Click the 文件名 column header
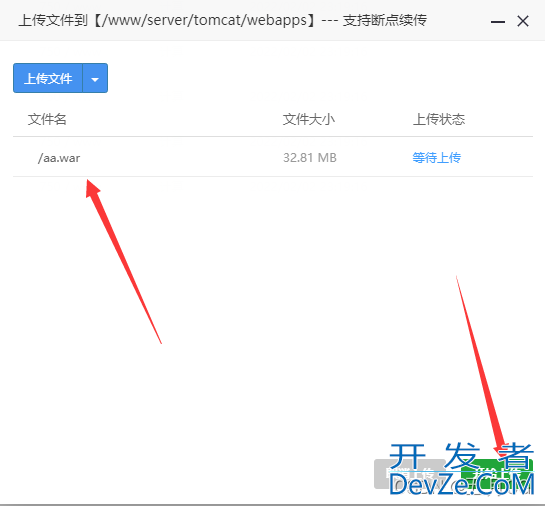Screen dimensions: 545x506 (x=47, y=119)
